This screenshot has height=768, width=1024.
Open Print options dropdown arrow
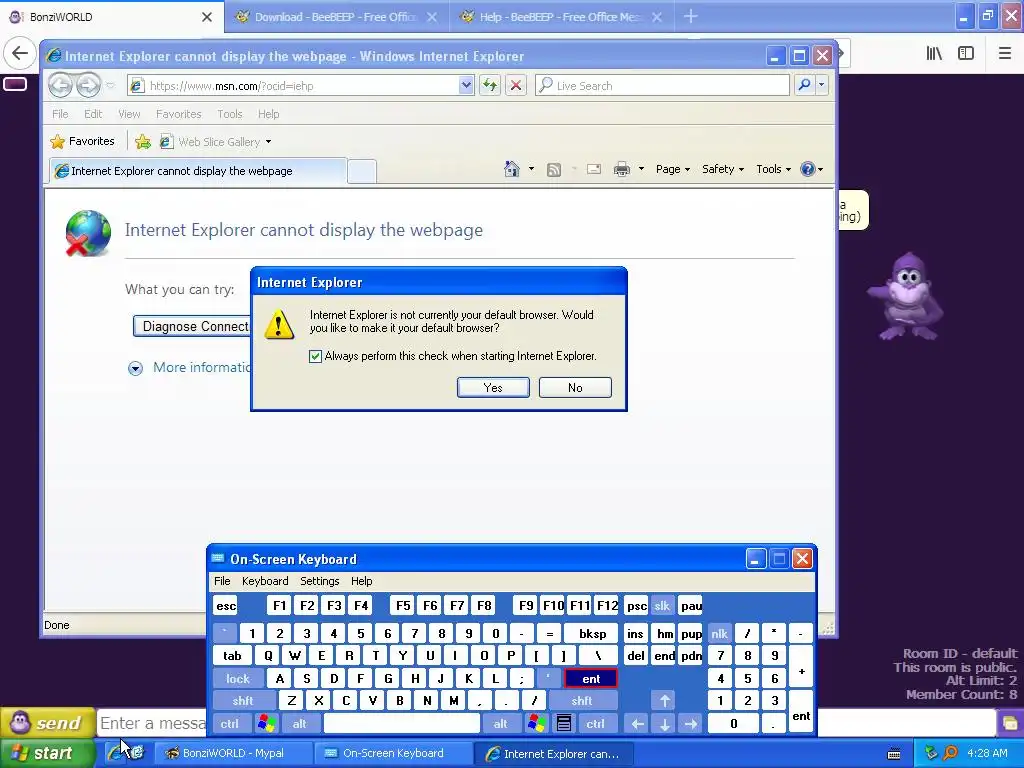click(x=641, y=169)
